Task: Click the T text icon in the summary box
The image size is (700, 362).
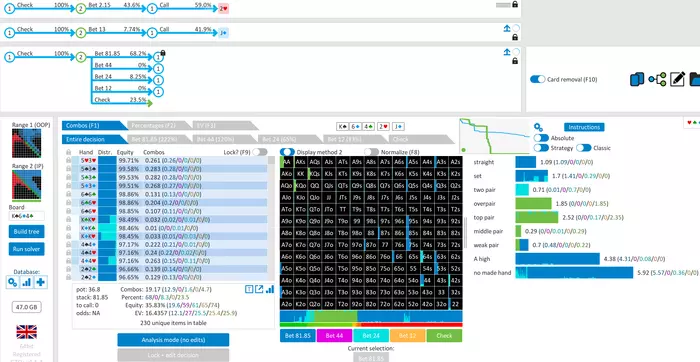Action: [x=249, y=289]
